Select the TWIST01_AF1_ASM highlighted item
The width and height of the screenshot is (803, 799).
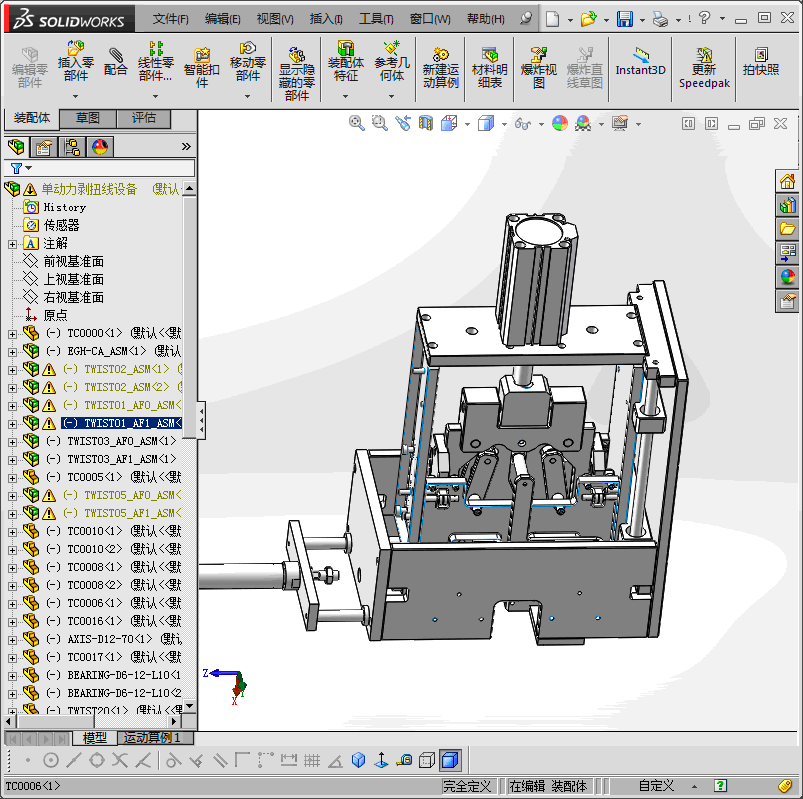click(x=121, y=423)
